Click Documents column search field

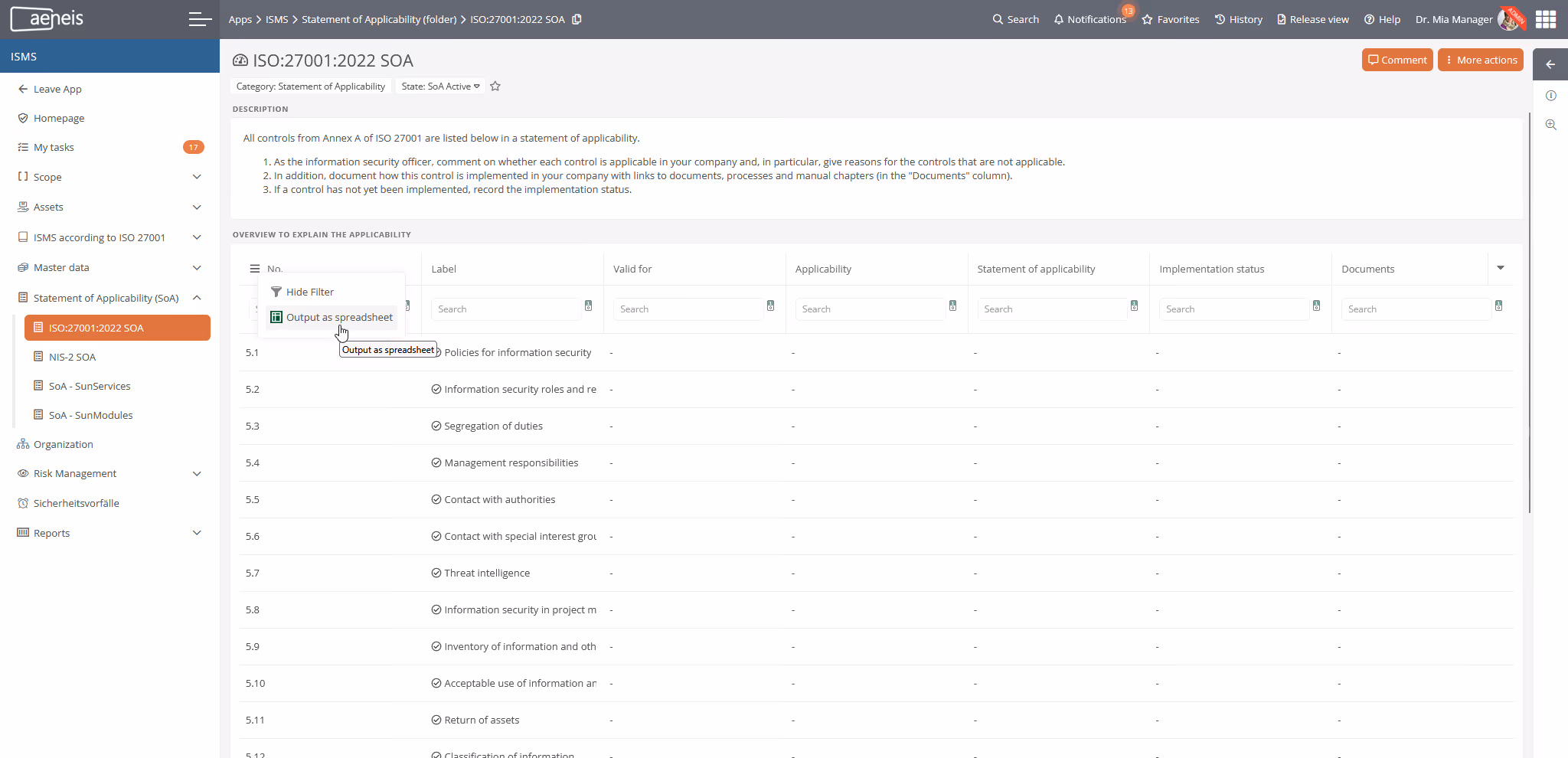tap(1416, 309)
